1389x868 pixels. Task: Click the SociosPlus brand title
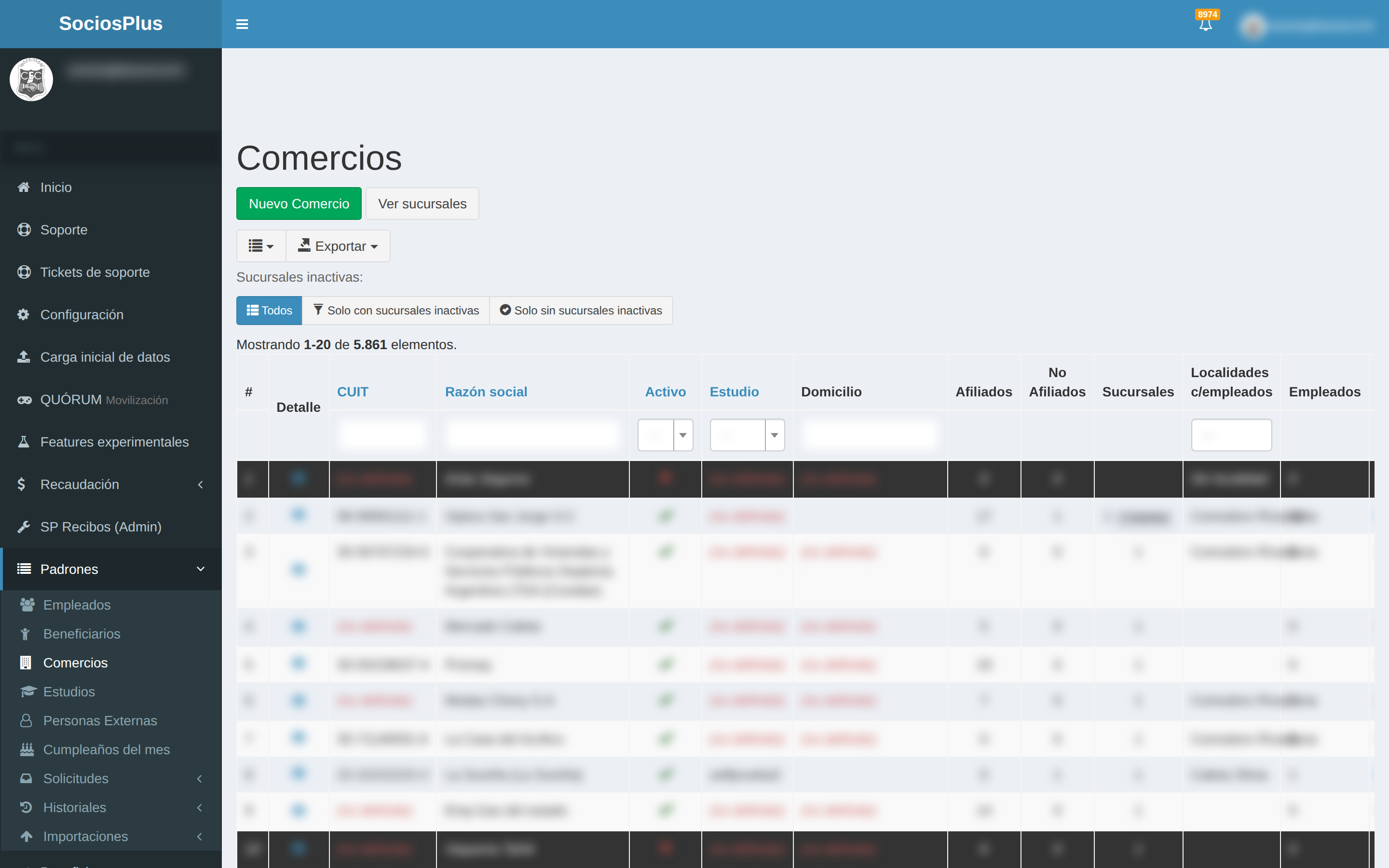(x=111, y=24)
